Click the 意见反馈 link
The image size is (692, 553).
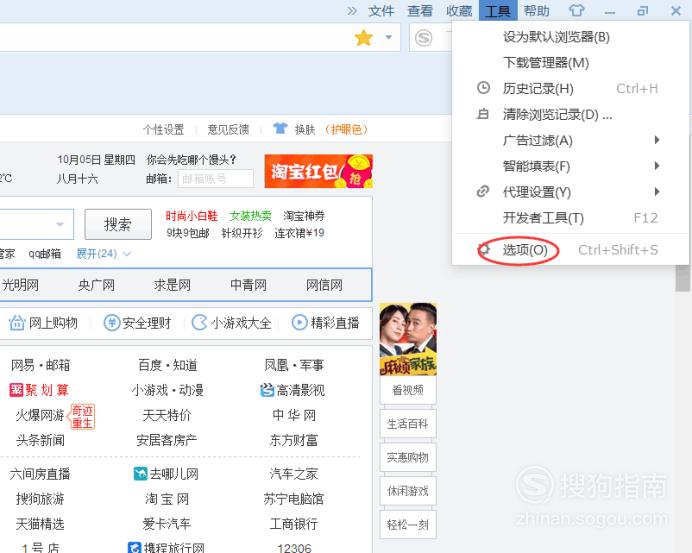228,129
